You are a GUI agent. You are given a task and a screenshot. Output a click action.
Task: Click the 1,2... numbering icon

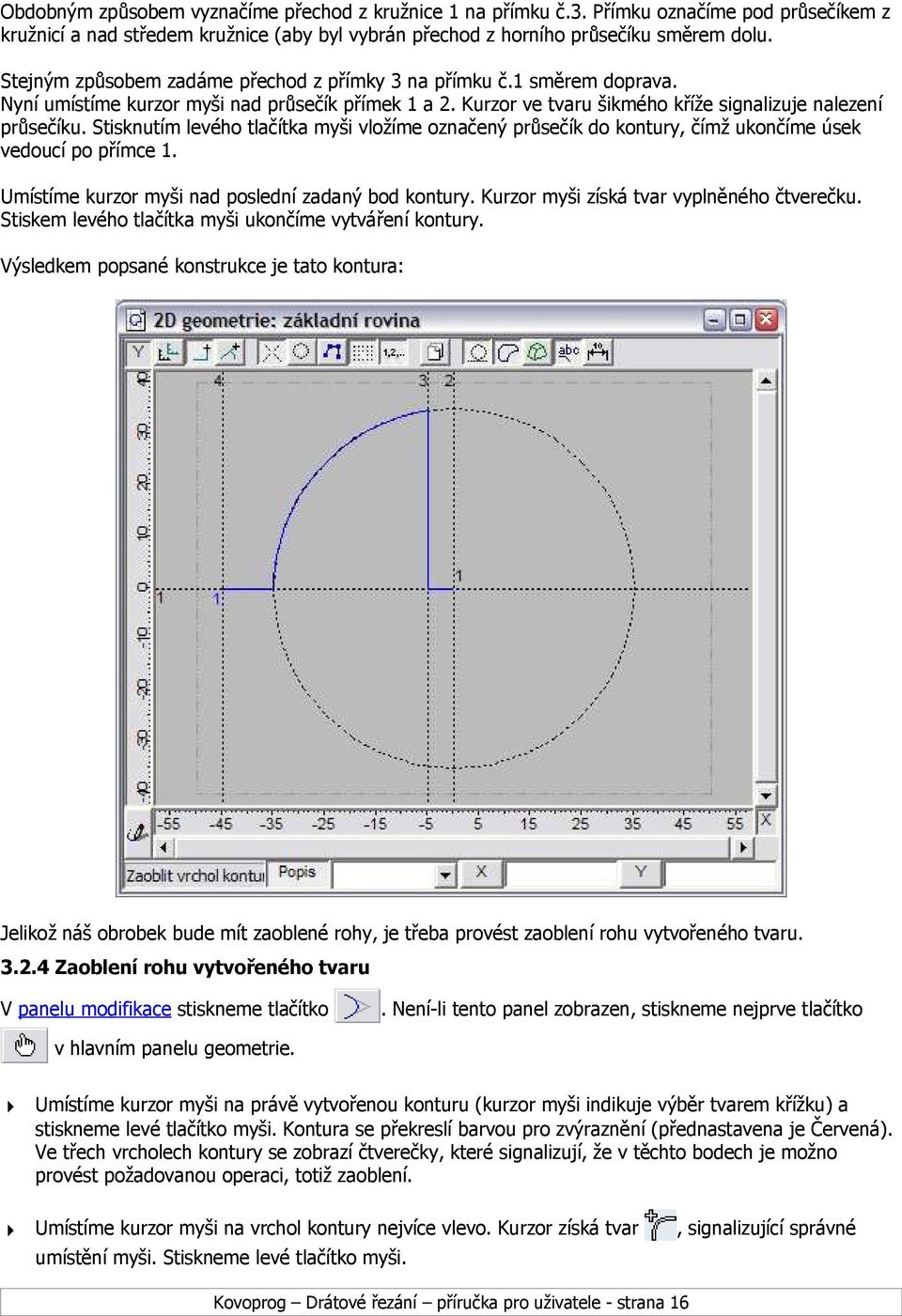pos(393,352)
